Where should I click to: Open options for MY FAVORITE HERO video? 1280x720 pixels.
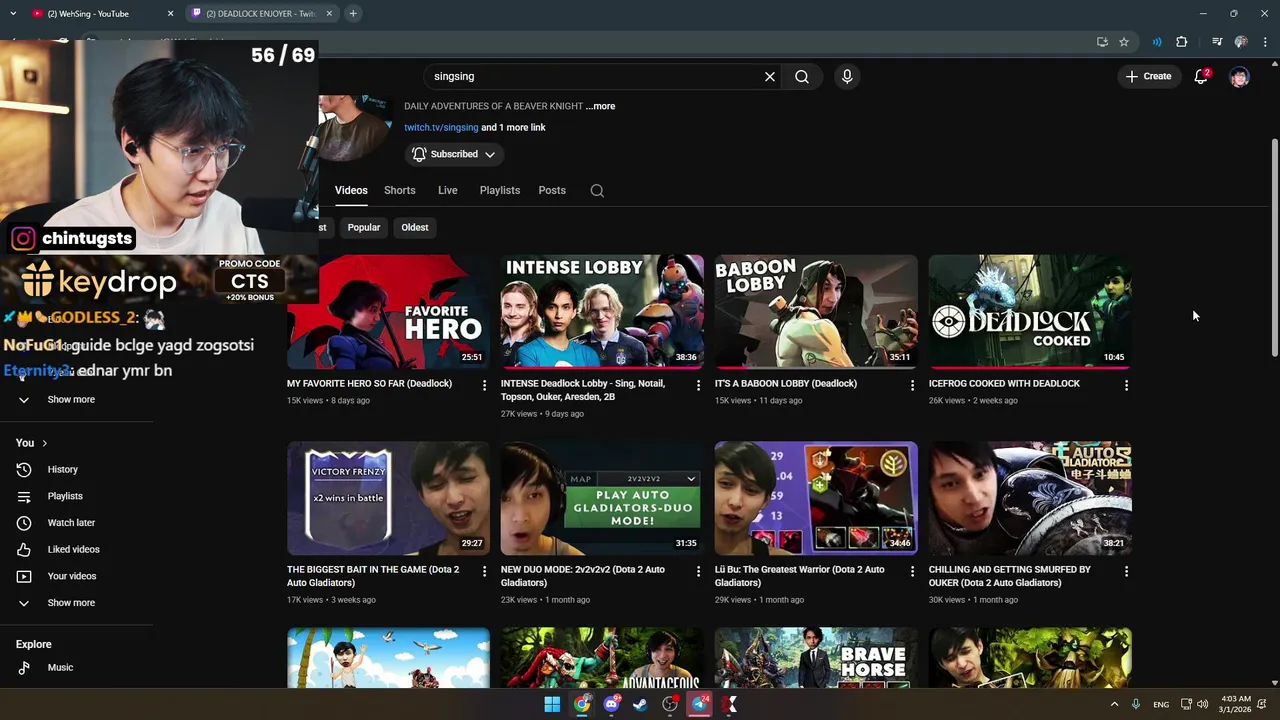(485, 385)
